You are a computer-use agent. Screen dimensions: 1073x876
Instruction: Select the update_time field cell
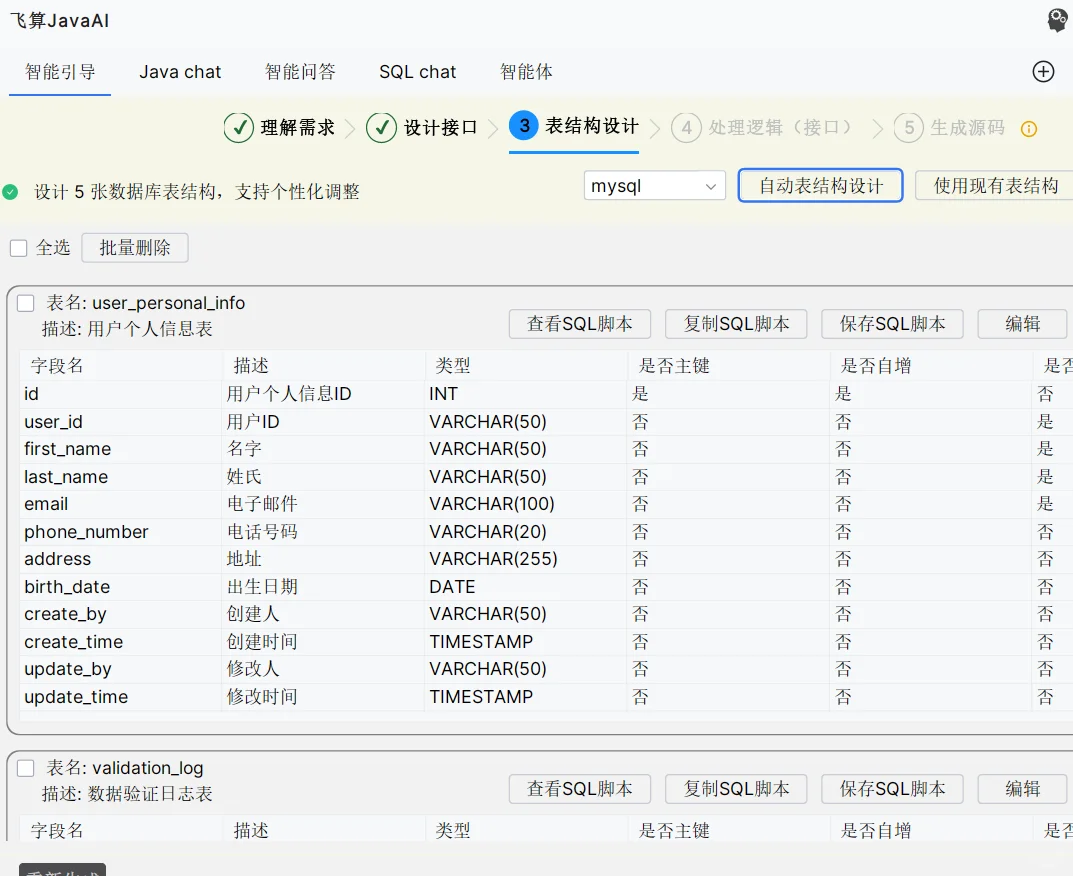coord(121,697)
